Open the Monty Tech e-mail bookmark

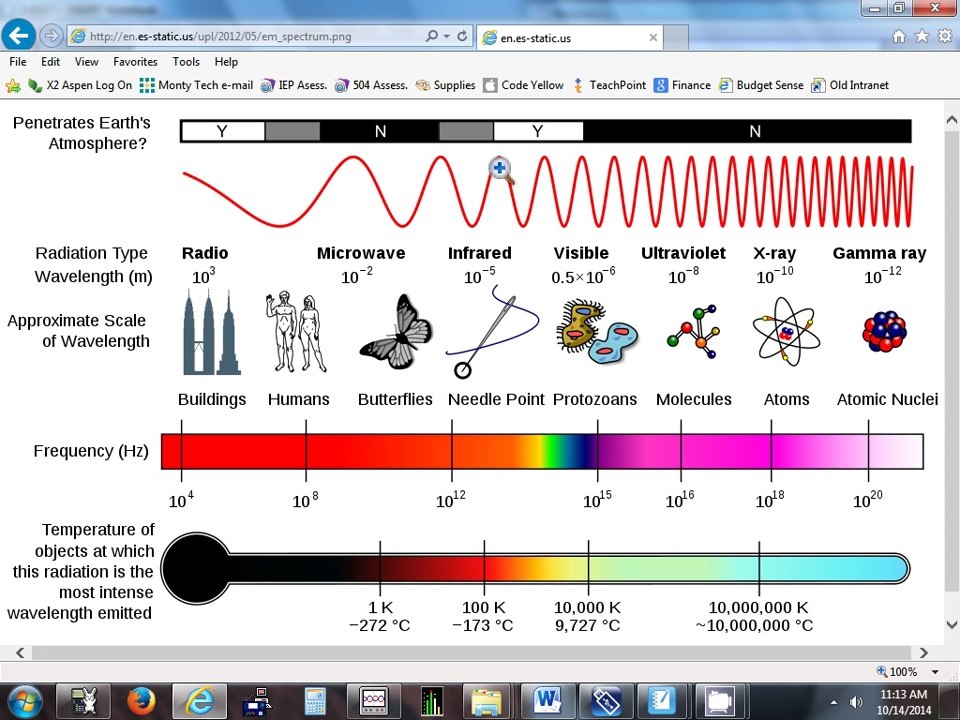click(196, 86)
